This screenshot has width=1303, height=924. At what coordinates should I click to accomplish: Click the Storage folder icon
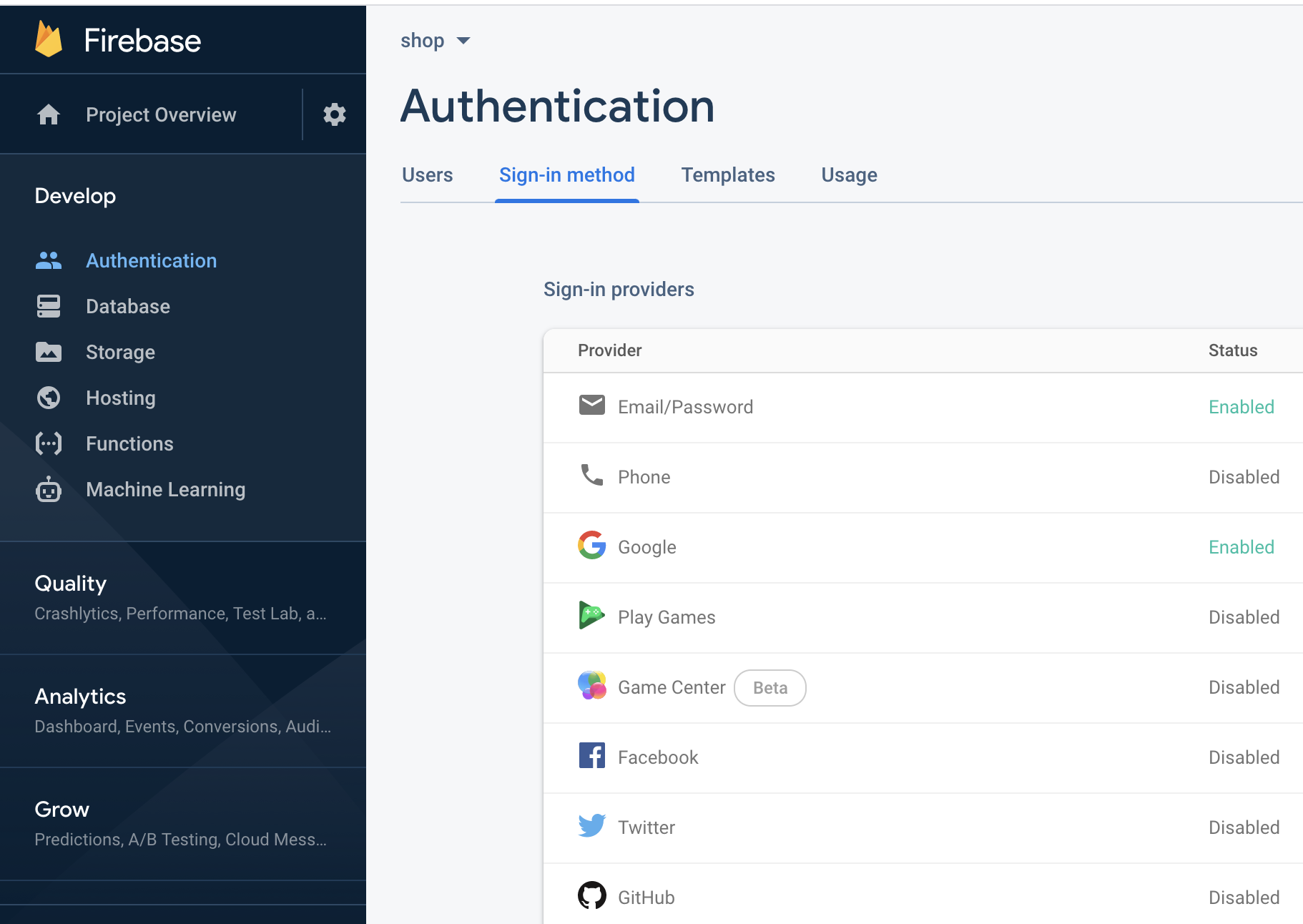49,352
